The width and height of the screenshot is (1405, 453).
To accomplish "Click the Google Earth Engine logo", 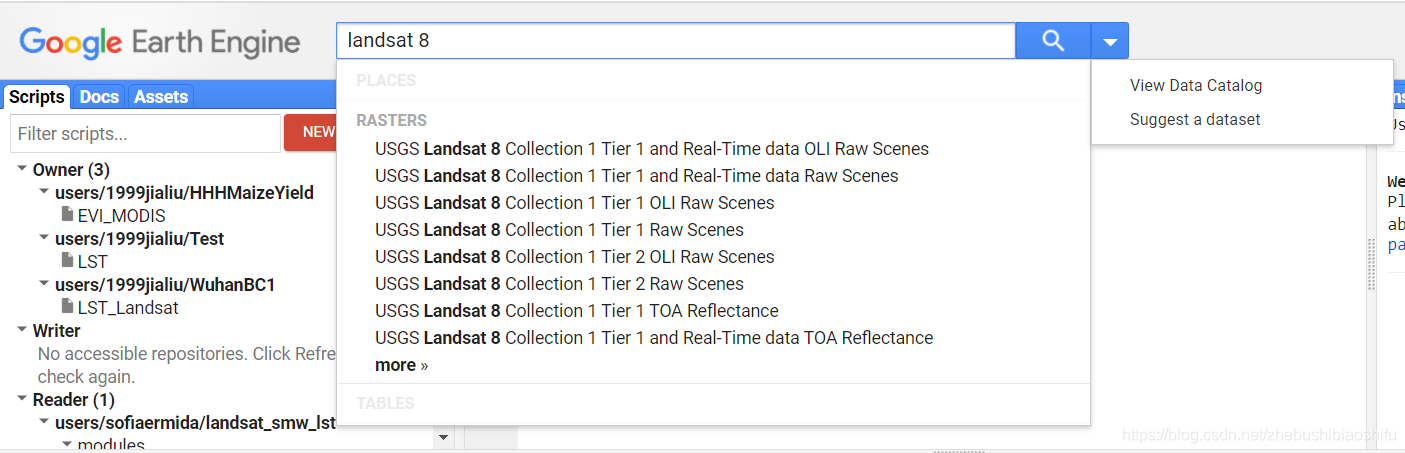I will pyautogui.click(x=160, y=42).
